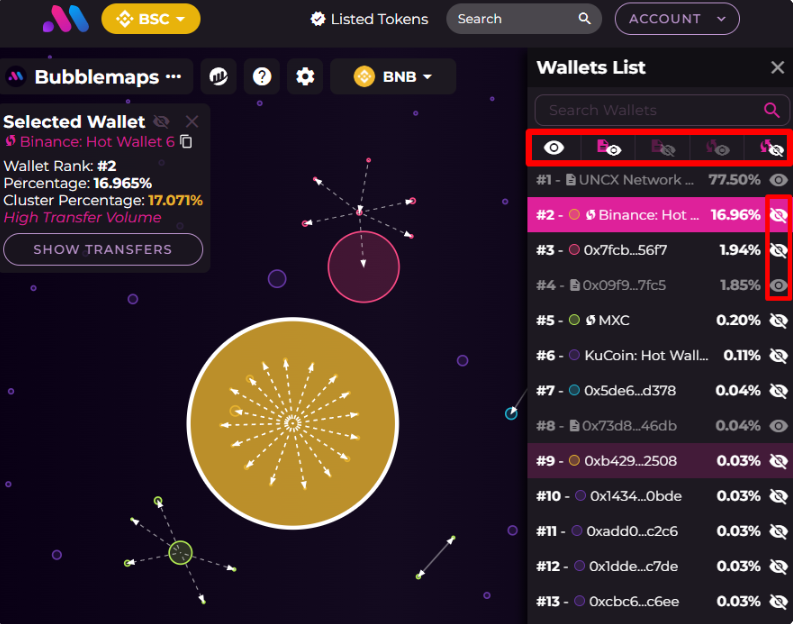793x624 pixels.
Task: Expand the BNB token dropdown
Action: pos(393,77)
